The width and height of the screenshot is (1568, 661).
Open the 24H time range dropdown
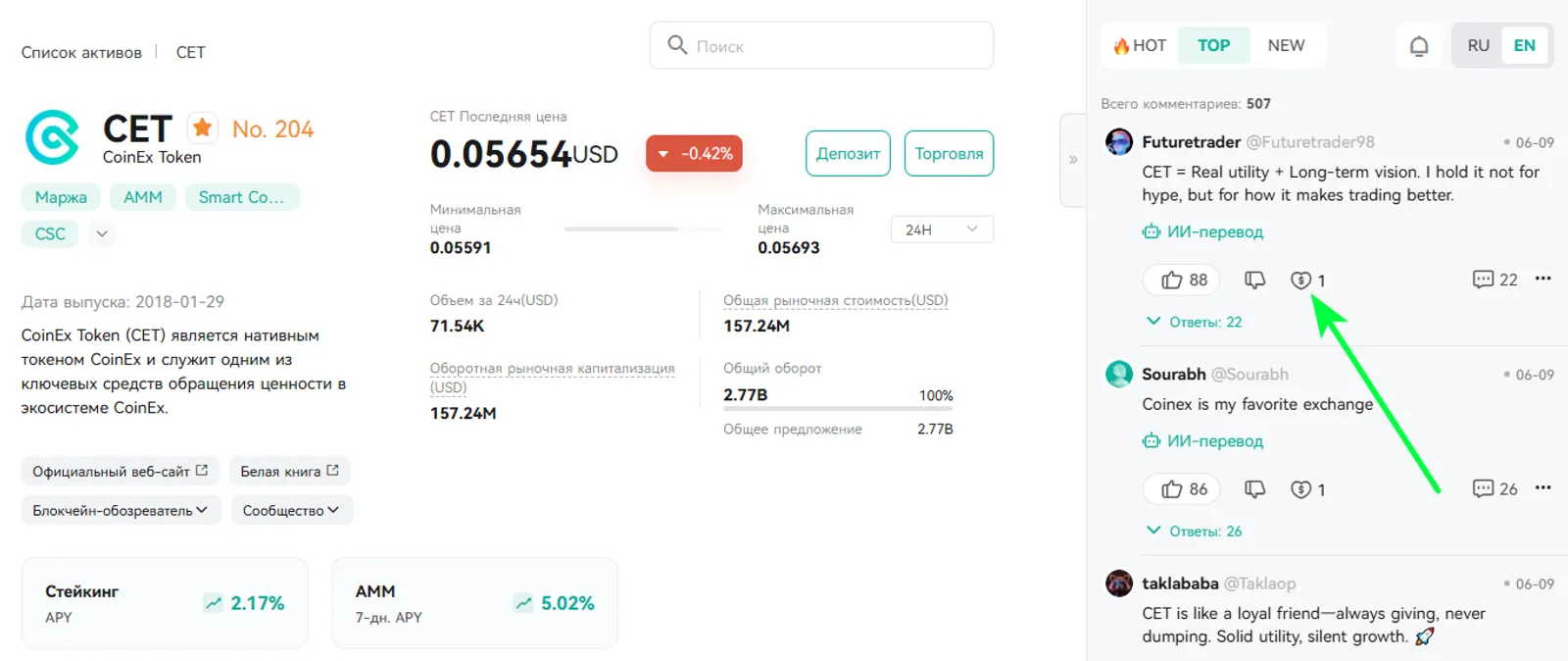(x=942, y=229)
